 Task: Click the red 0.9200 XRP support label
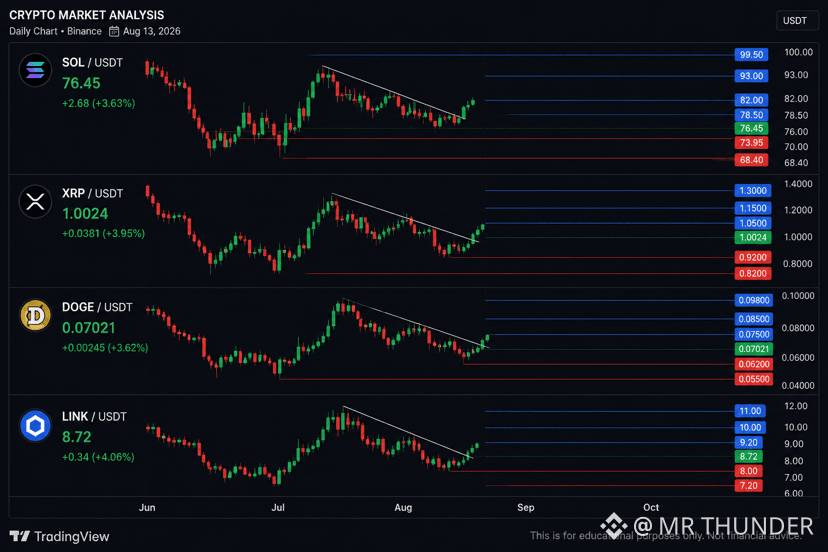click(753, 257)
